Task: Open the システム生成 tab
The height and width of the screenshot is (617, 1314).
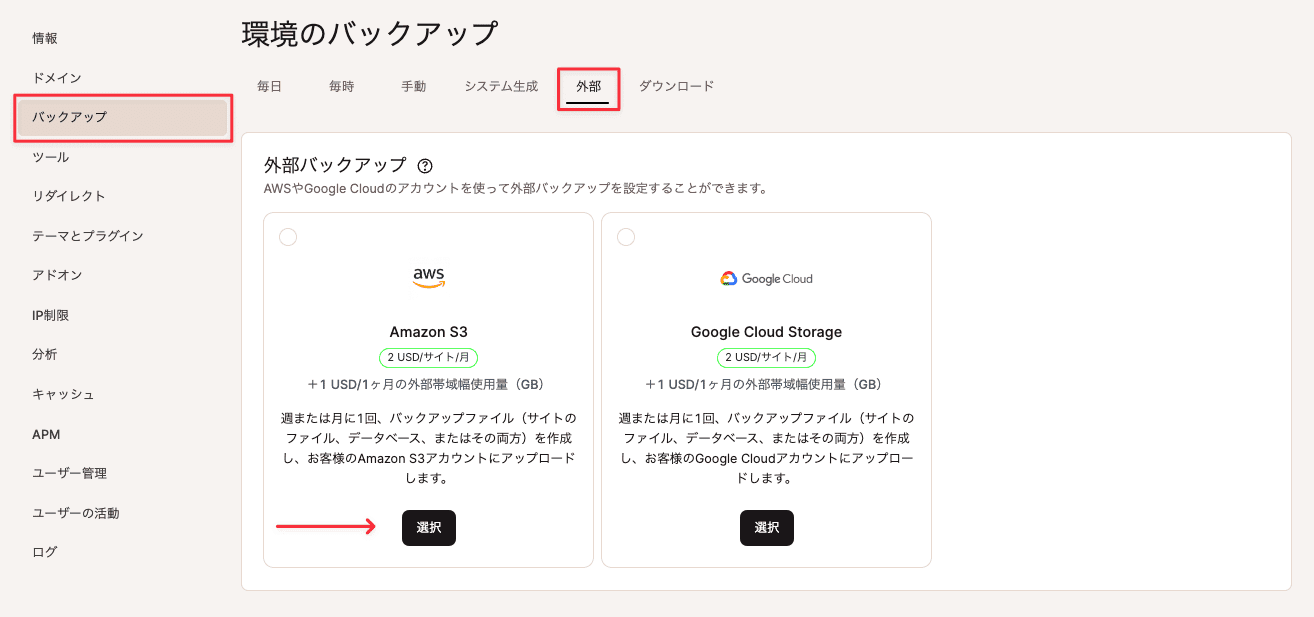Action: tap(499, 86)
